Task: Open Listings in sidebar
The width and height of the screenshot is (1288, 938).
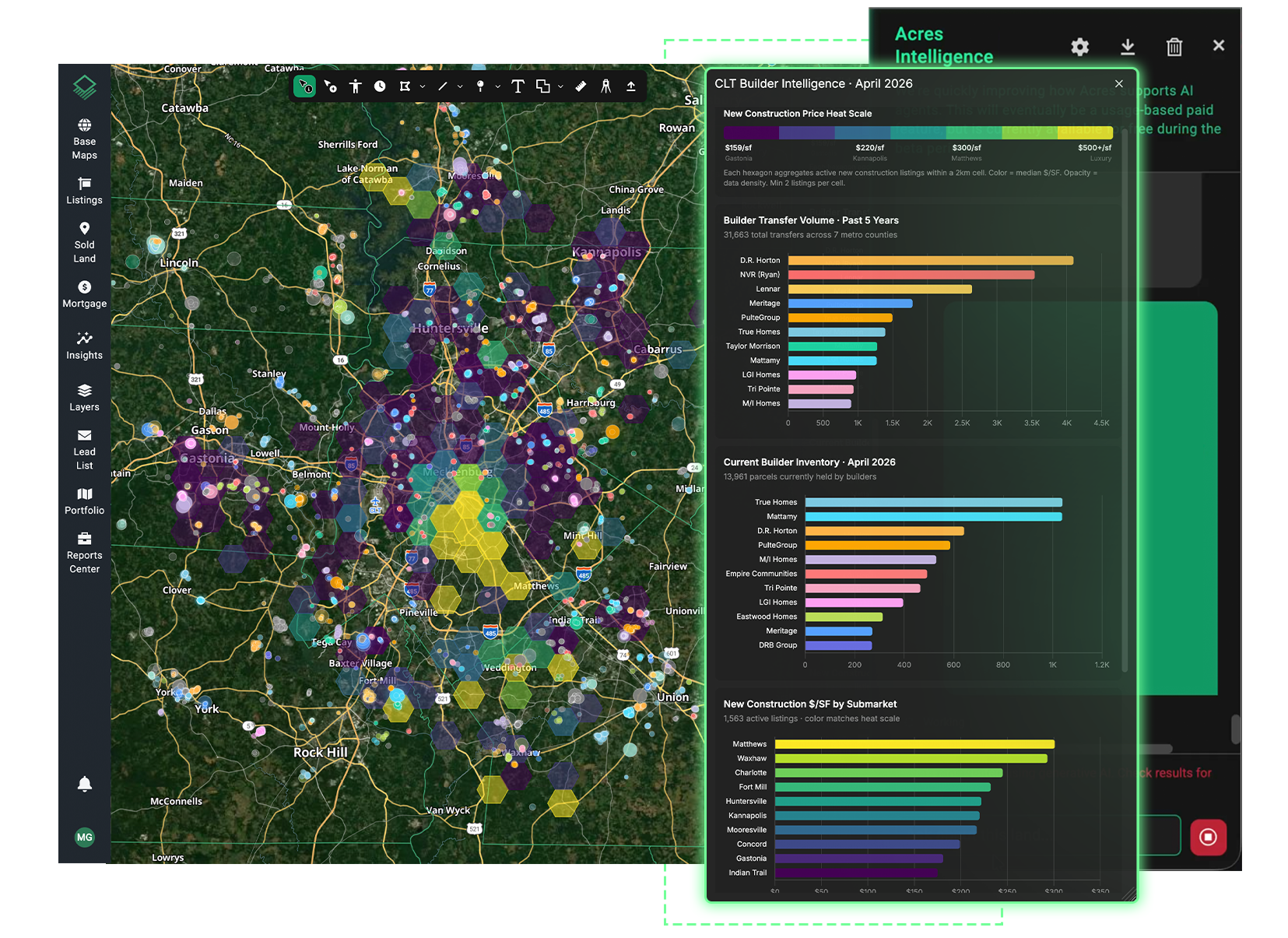Action: (x=84, y=191)
